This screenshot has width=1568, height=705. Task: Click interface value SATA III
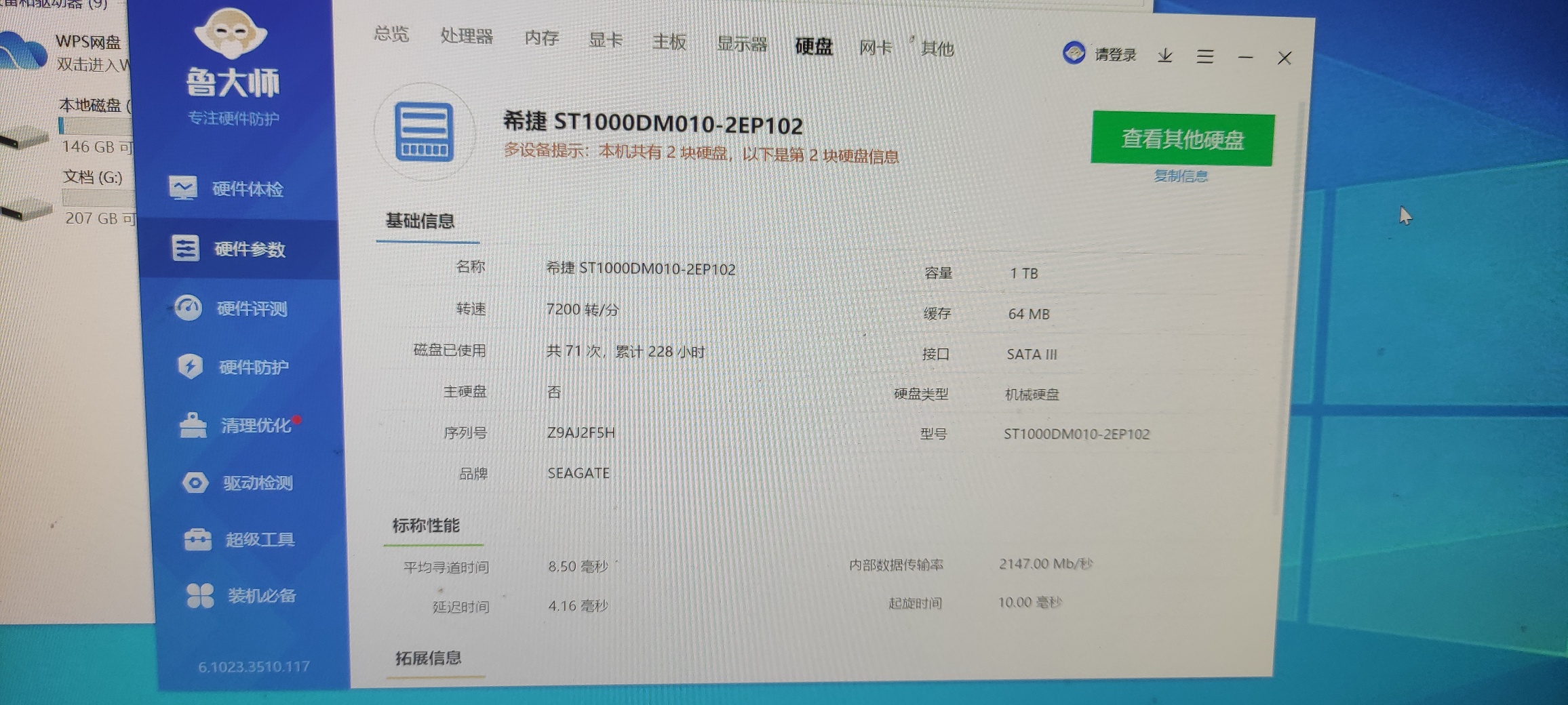pos(1032,354)
